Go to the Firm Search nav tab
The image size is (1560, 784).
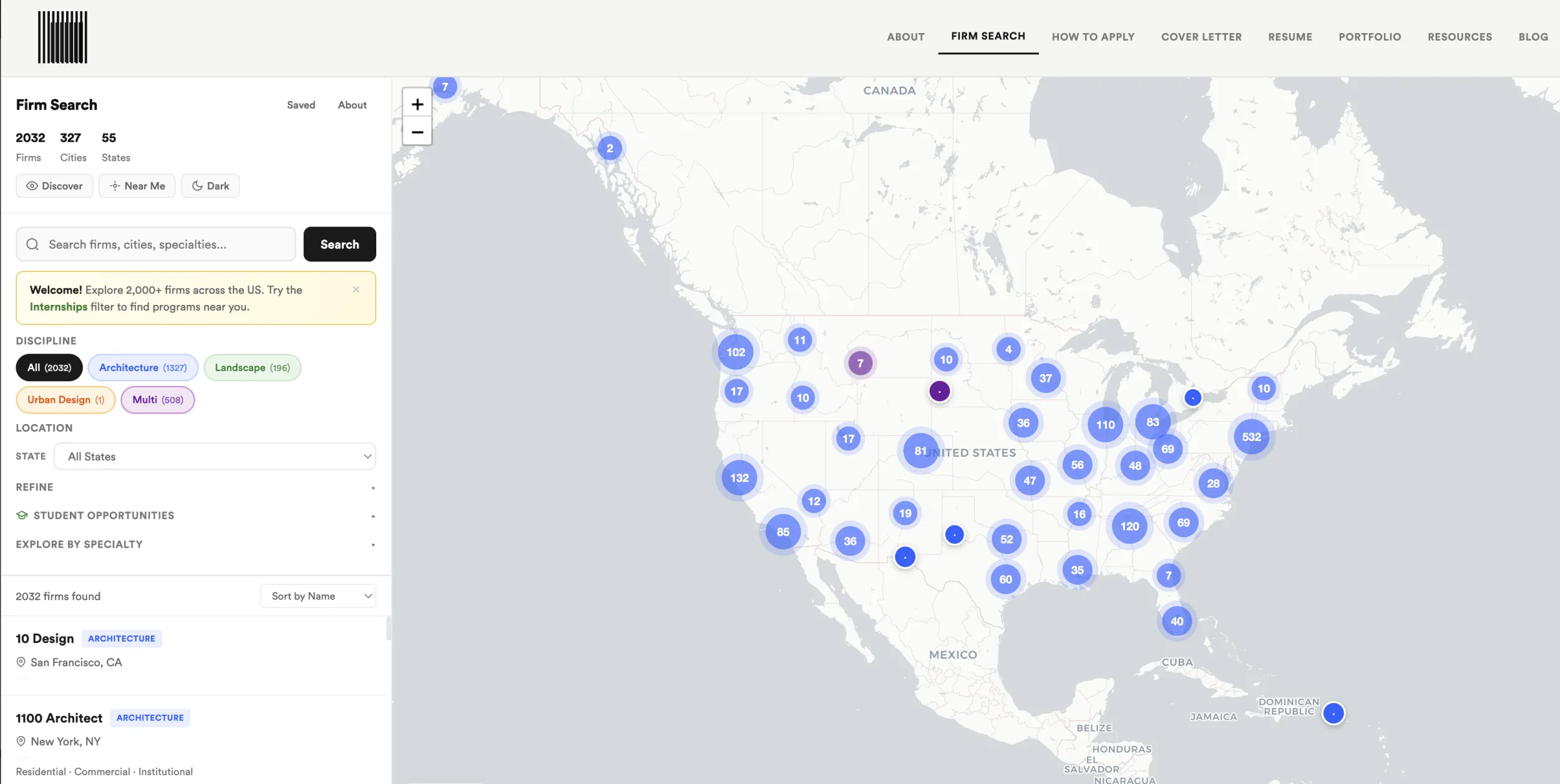(x=988, y=36)
